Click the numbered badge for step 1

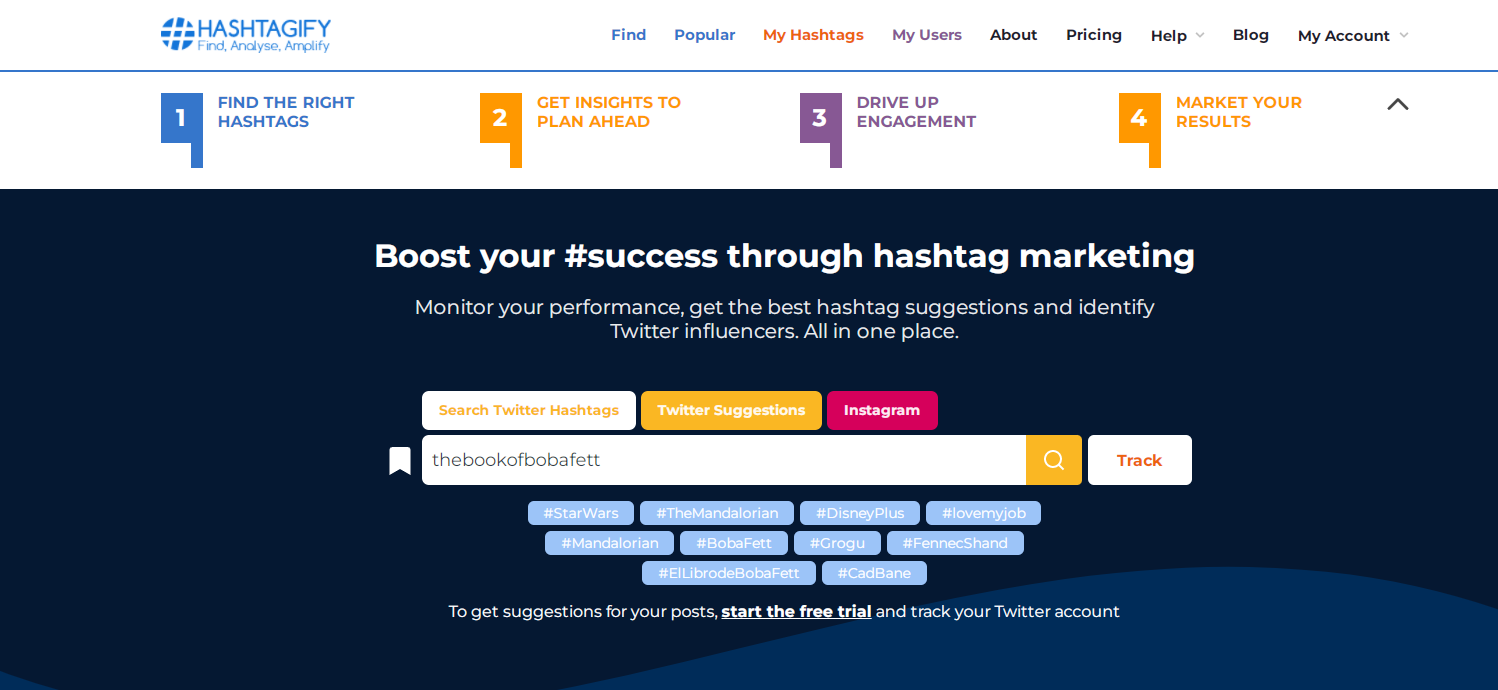181,117
